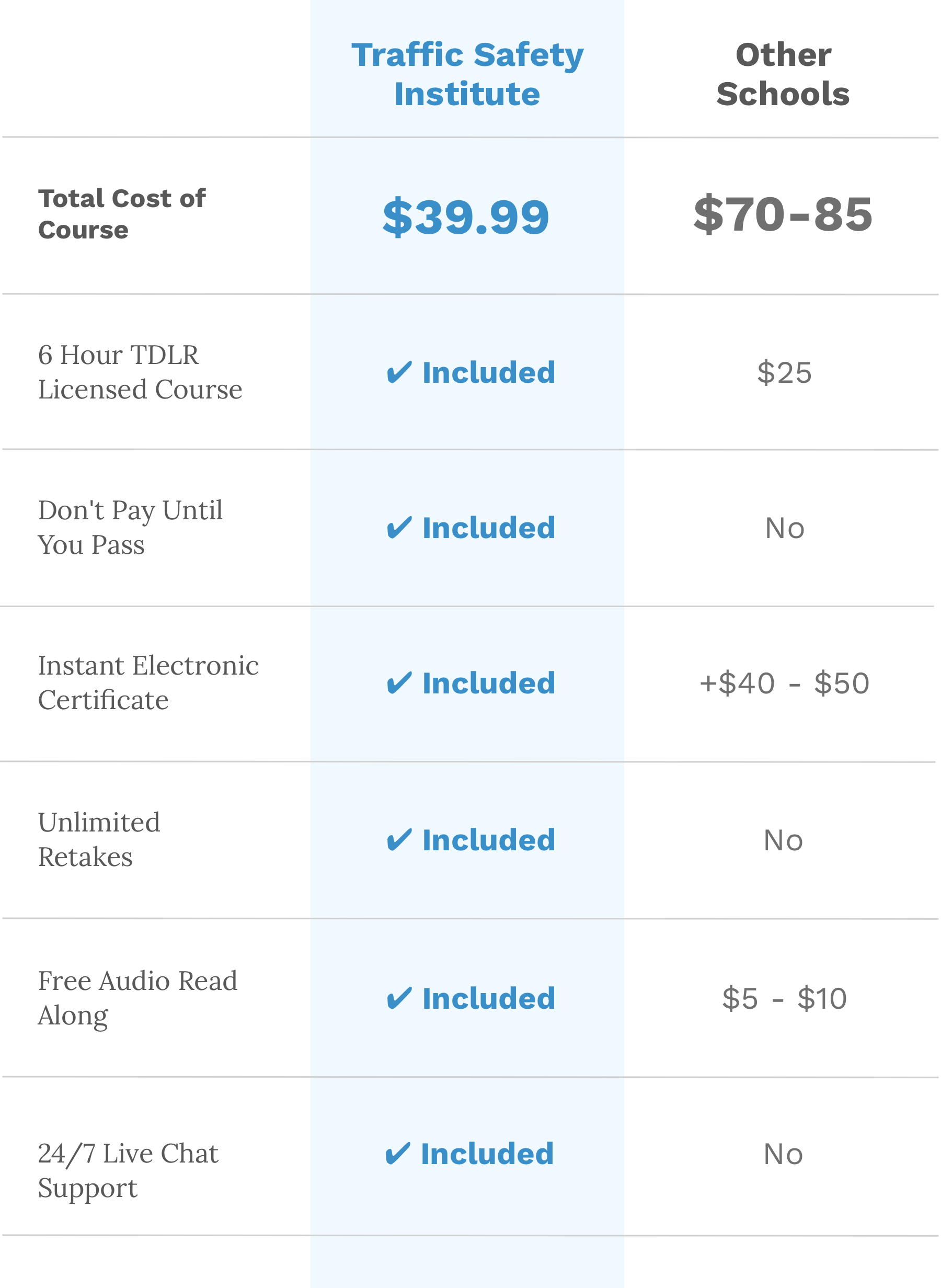
Task: Click checkmark beside Don't Pay Until You Pass
Action: click(399, 528)
